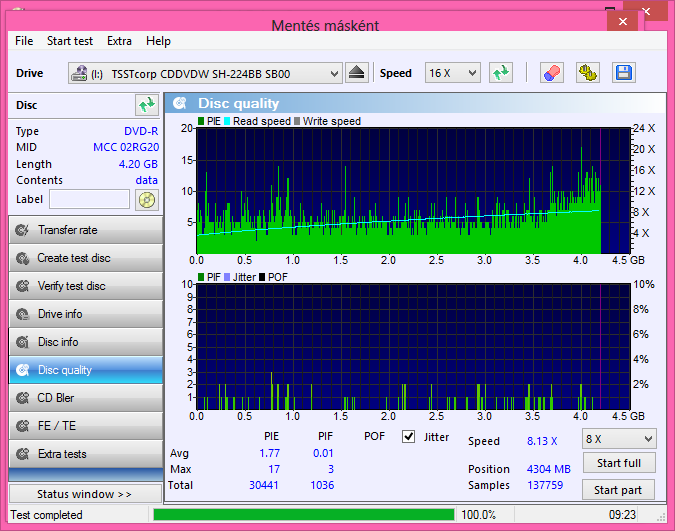Click the Disc quality header icon
The image size is (675, 531).
[180, 103]
